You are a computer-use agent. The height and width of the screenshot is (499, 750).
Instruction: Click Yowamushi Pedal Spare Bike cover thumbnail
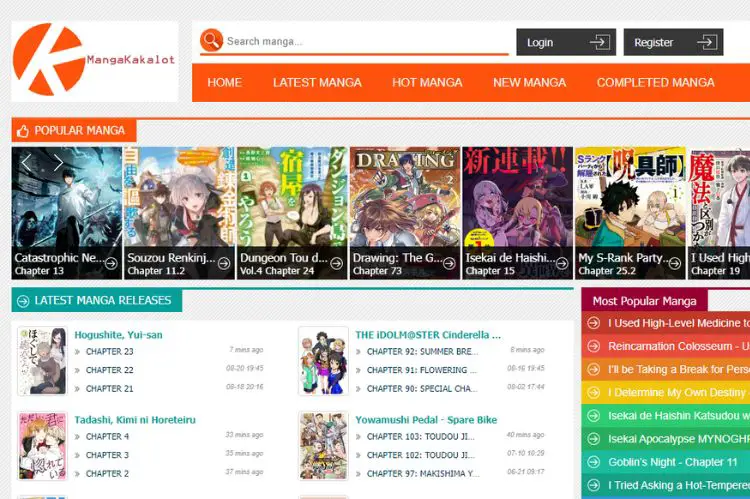(323, 446)
